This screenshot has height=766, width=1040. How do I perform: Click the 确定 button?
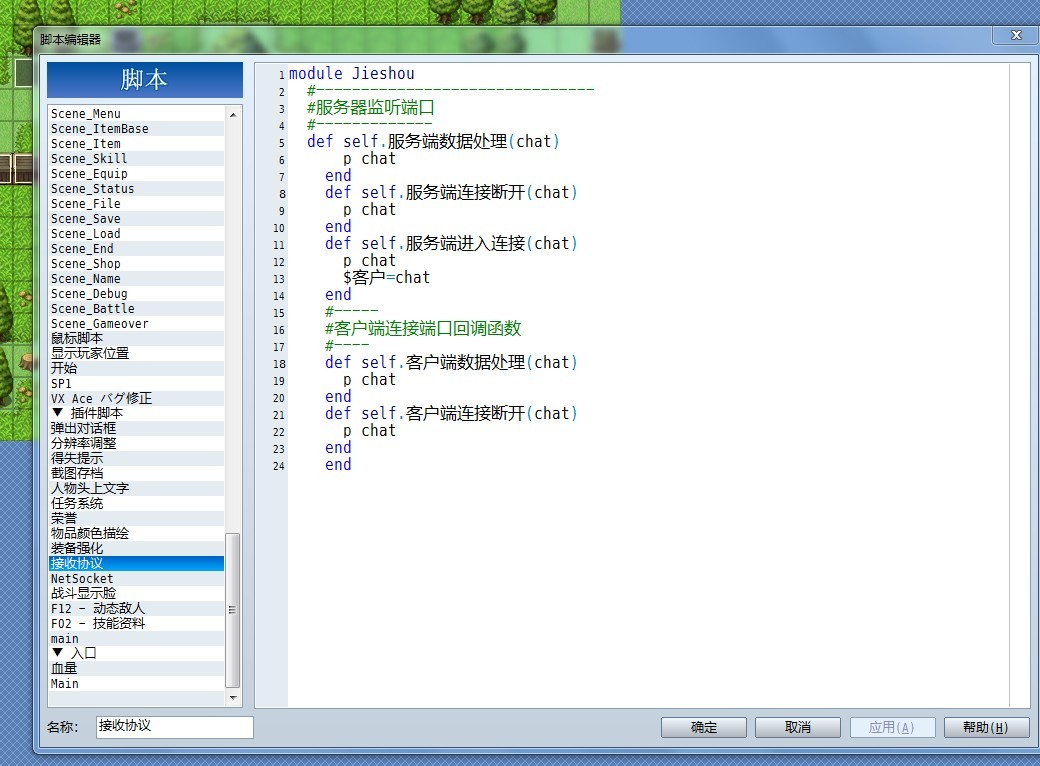point(704,728)
